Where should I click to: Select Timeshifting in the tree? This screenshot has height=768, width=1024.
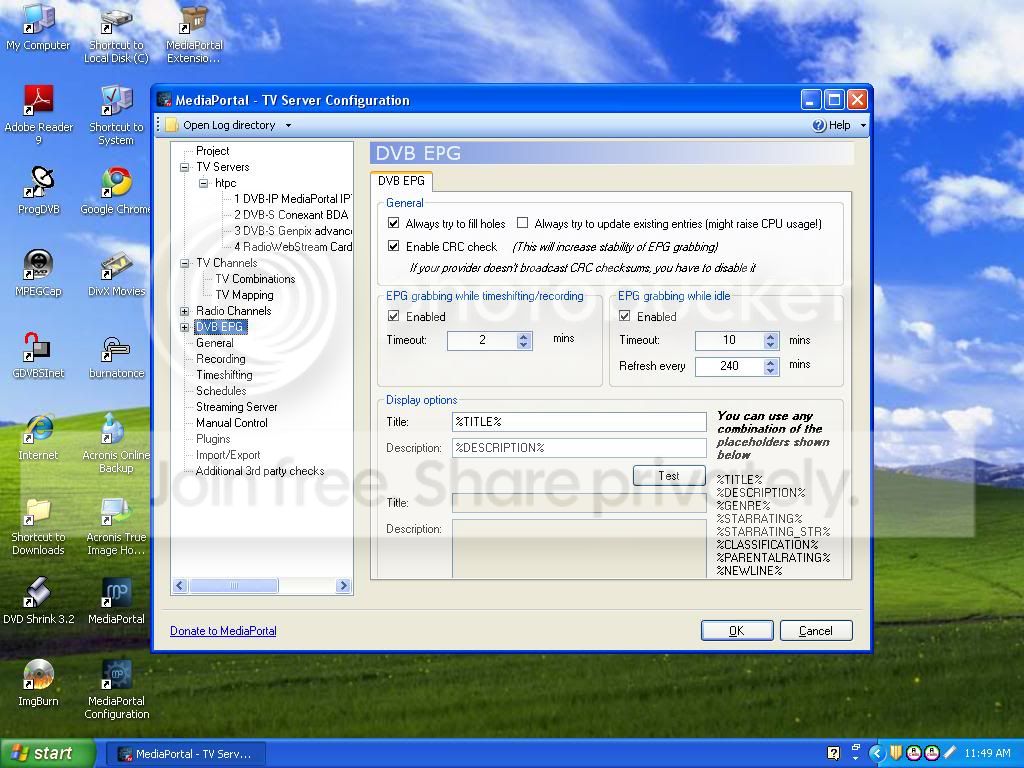coord(224,375)
